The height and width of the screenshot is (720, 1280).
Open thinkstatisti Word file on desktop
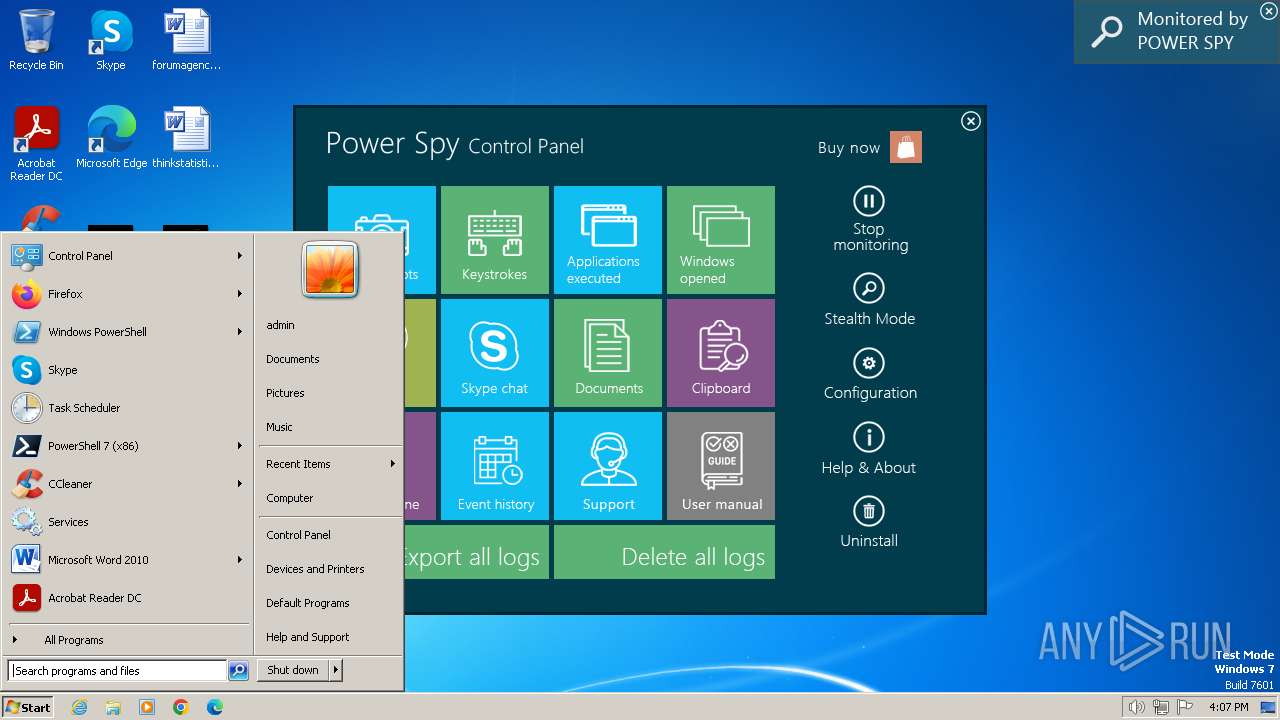[x=186, y=138]
